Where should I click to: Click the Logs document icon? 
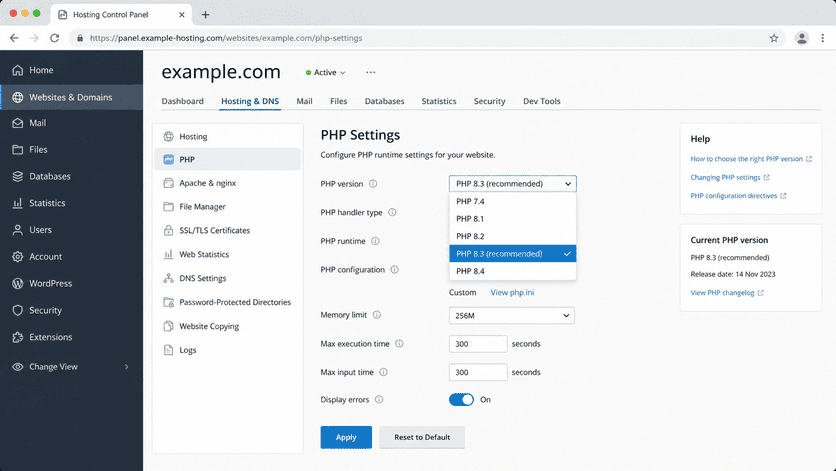point(168,350)
